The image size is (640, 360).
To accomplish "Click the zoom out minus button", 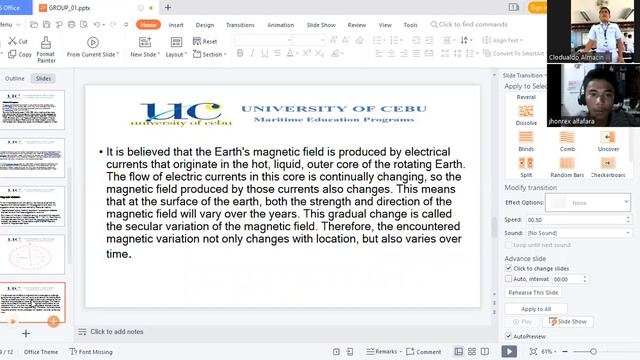I will [565, 351].
